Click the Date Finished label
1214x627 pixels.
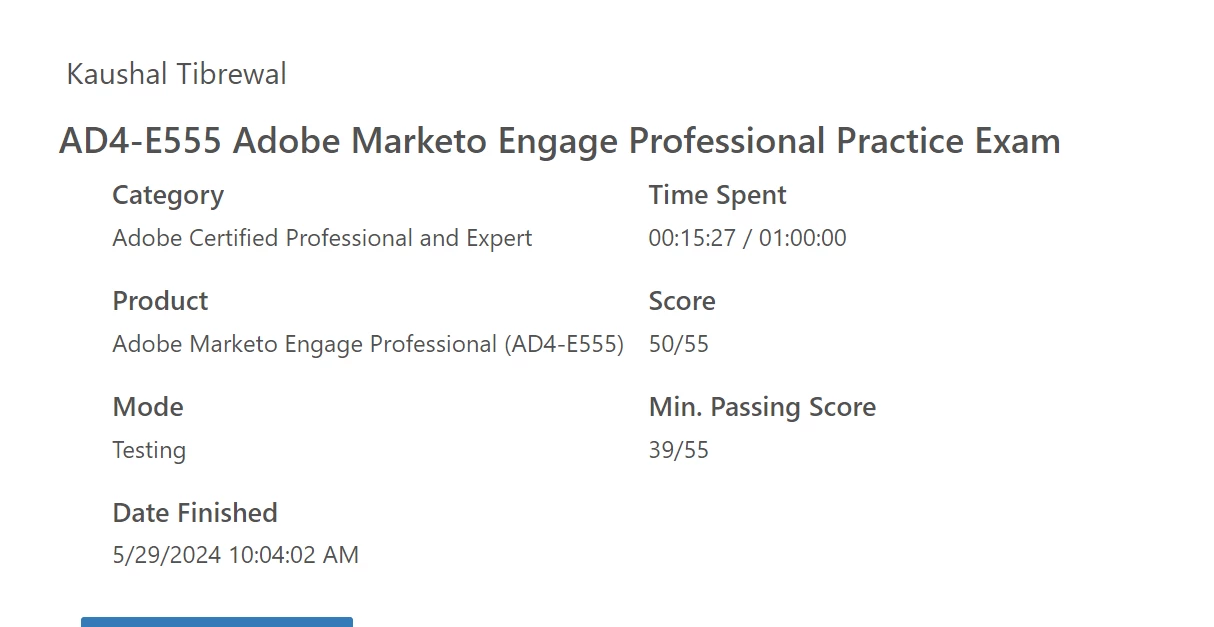[x=195, y=513]
